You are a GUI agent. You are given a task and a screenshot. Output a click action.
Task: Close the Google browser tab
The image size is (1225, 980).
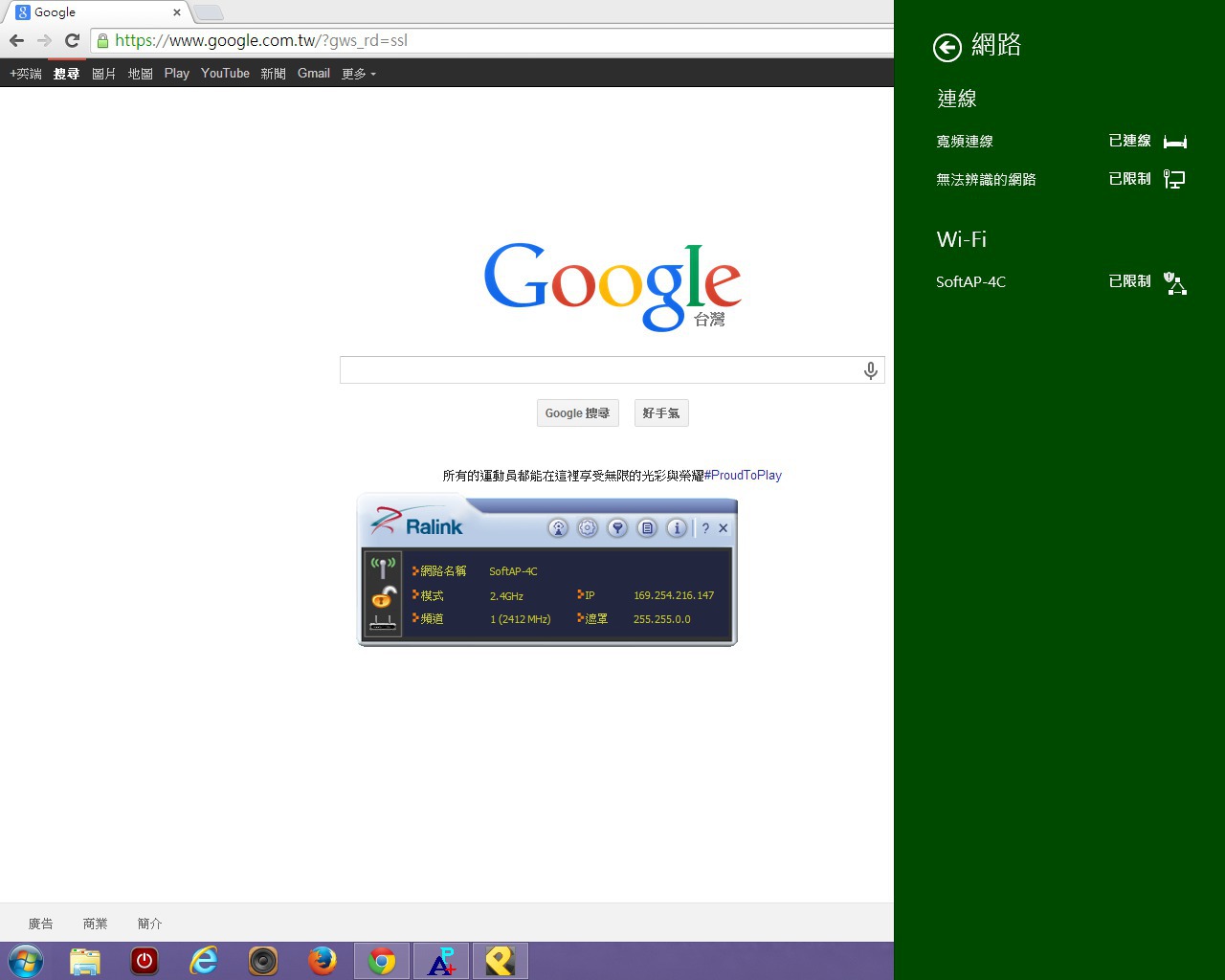point(177,12)
